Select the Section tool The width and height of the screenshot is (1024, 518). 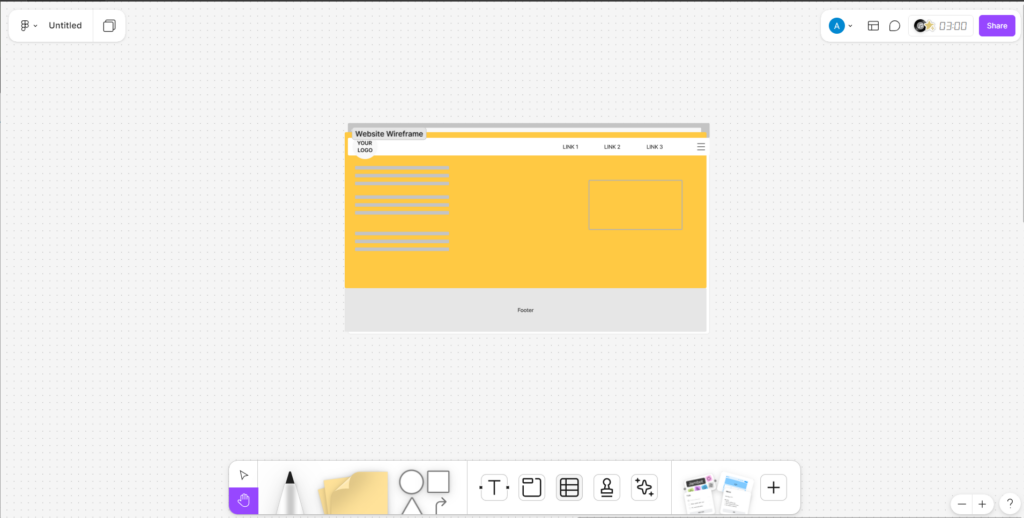tap(532, 487)
